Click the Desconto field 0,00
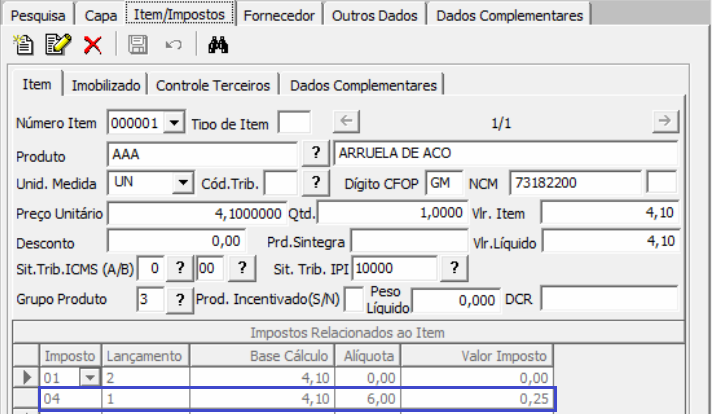 (x=176, y=241)
